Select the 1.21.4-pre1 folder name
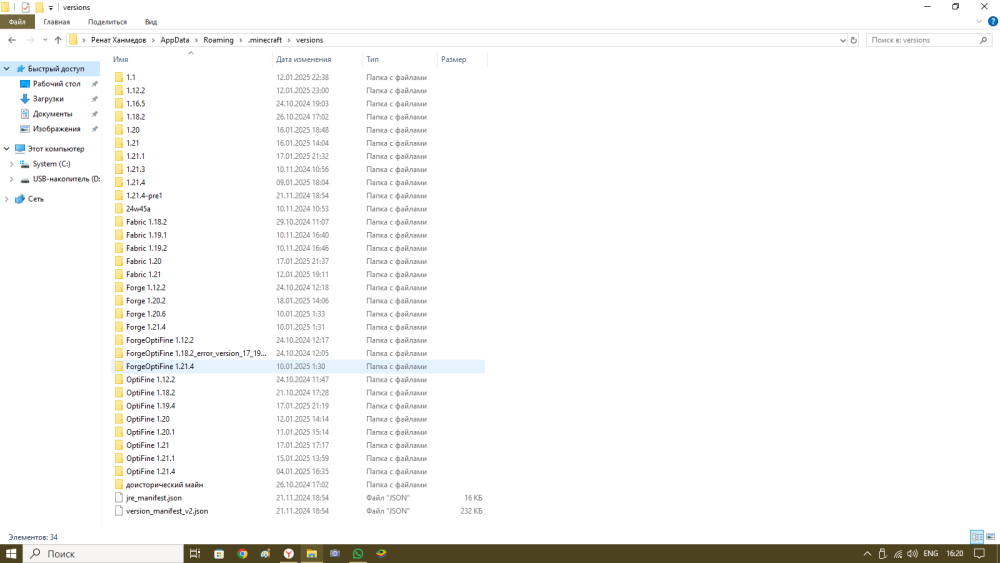 pyautogui.click(x=144, y=196)
